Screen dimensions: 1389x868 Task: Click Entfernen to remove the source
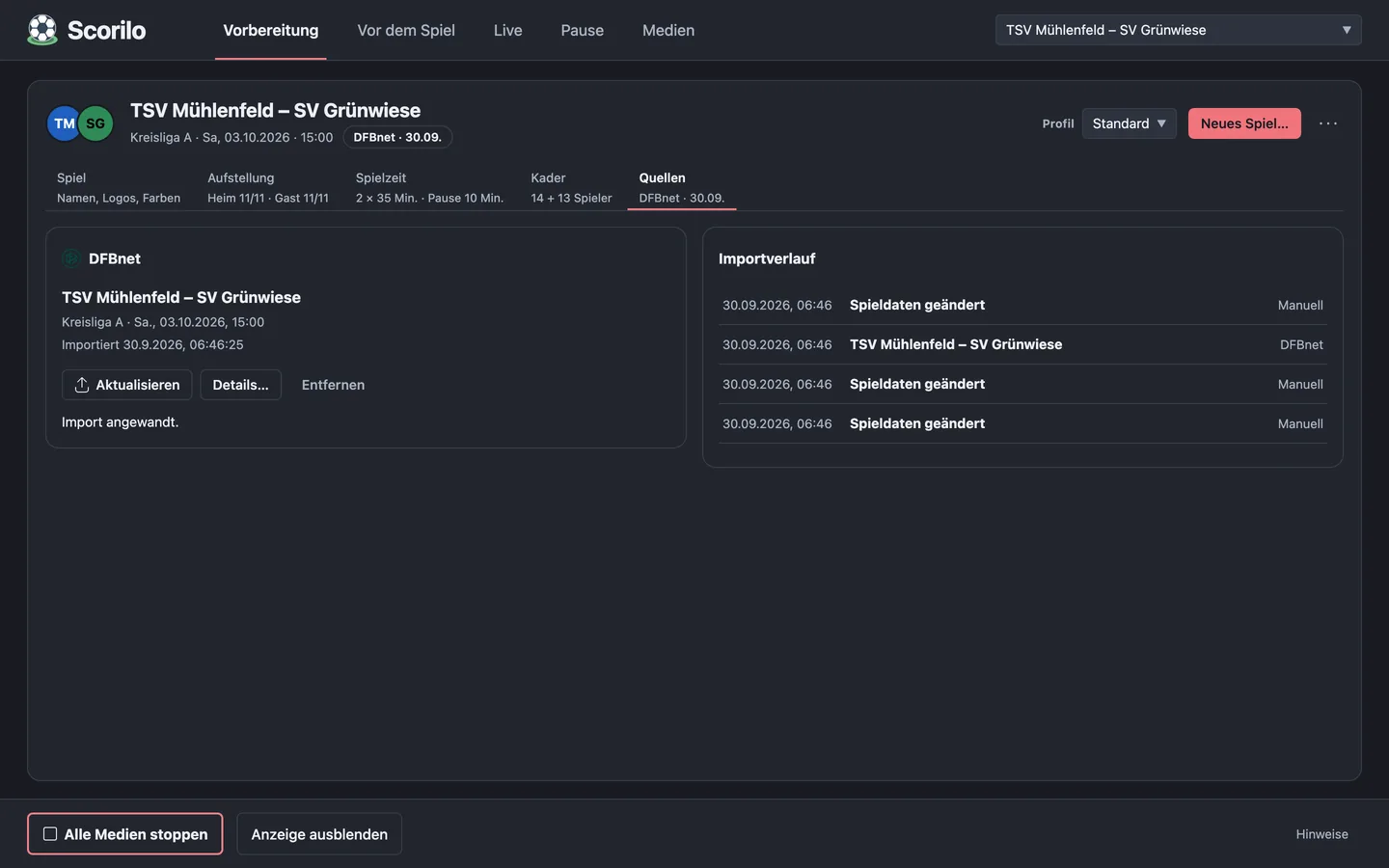click(x=333, y=385)
